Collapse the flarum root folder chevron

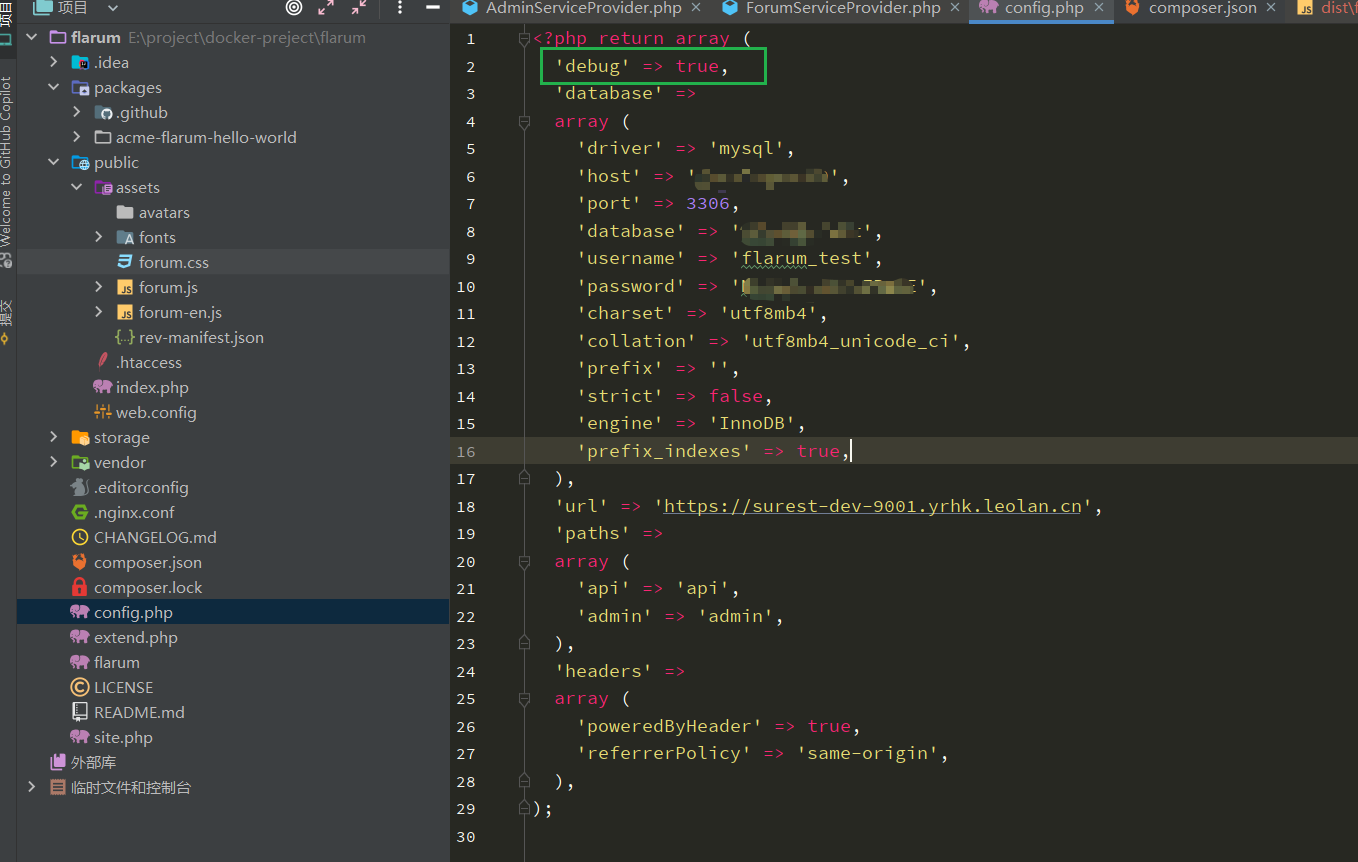[32, 37]
